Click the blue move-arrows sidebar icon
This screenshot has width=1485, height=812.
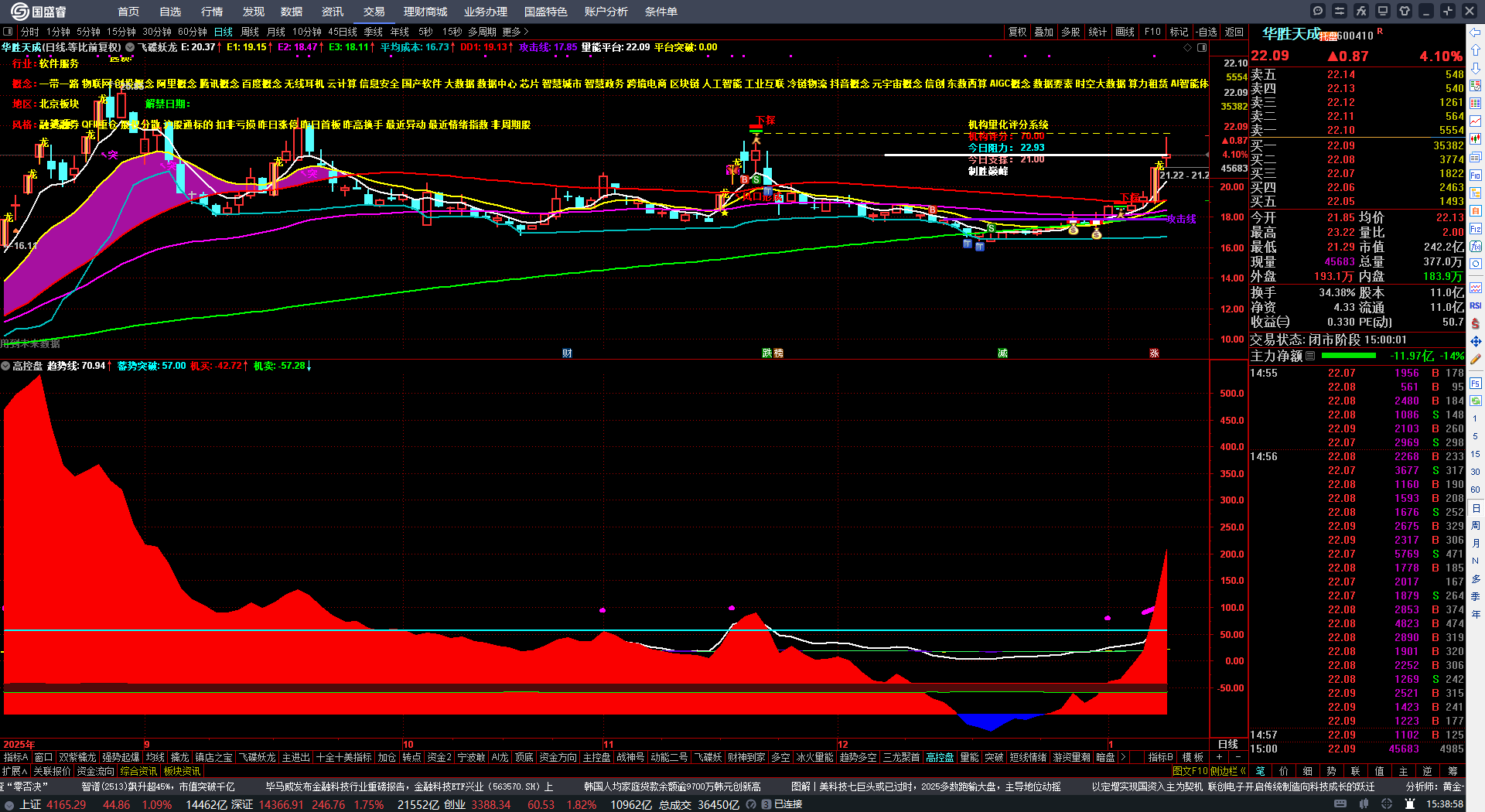pos(1476,341)
